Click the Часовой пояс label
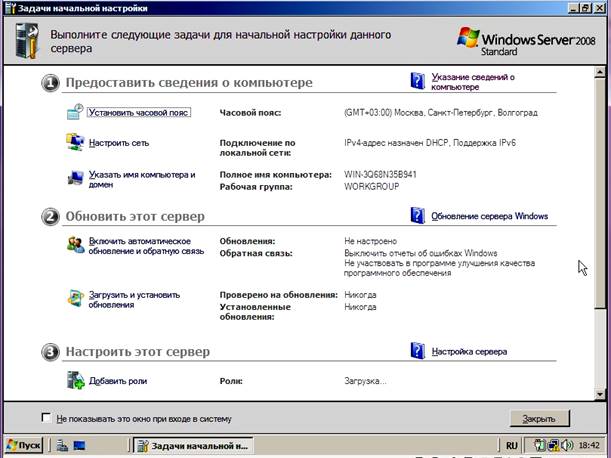This screenshot has height=458, width=611. [x=251, y=113]
